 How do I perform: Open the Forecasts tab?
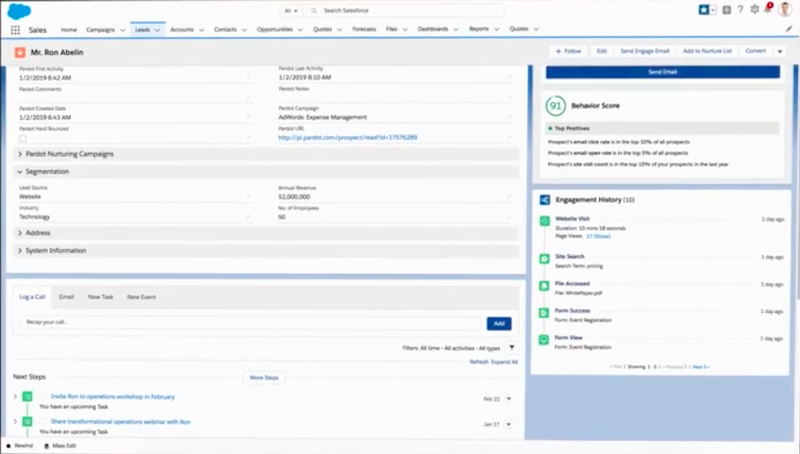click(x=364, y=29)
